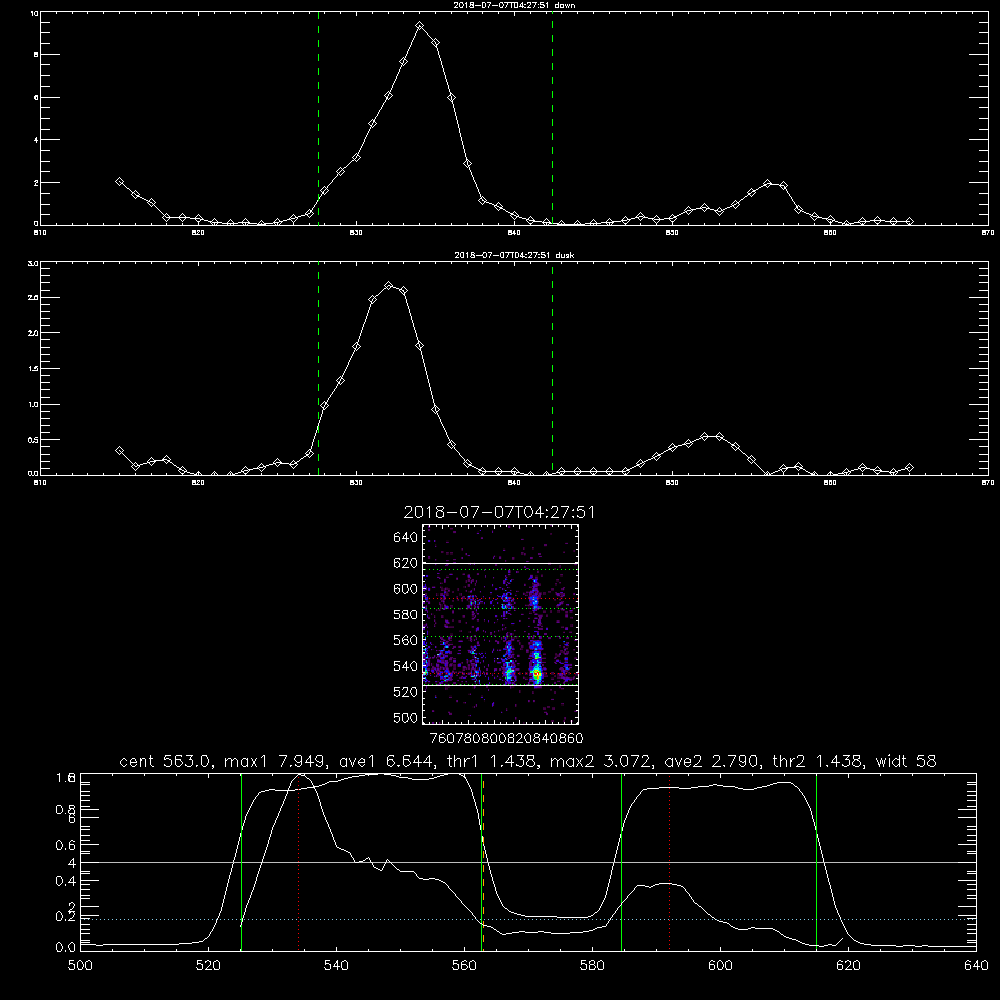The height and width of the screenshot is (1000, 1000).
Task: Click the '500' label on bottom plot x-axis
Action: coord(80,966)
